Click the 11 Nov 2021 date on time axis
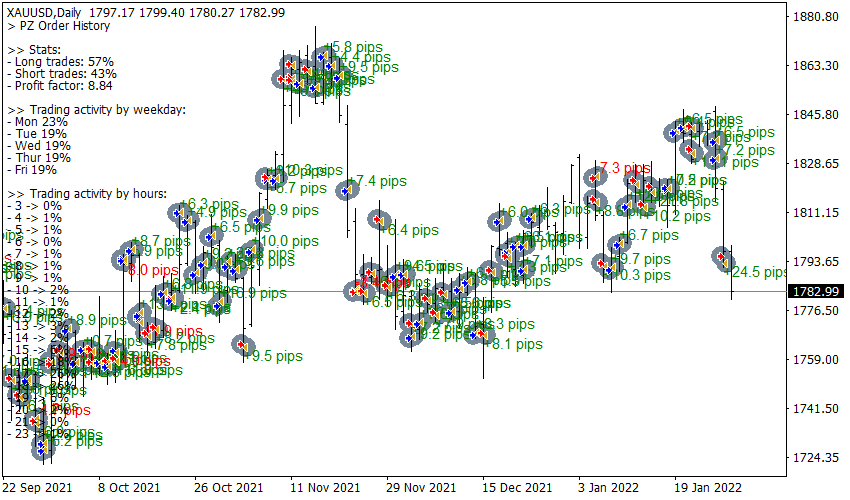850x500 pixels. [x=325, y=488]
